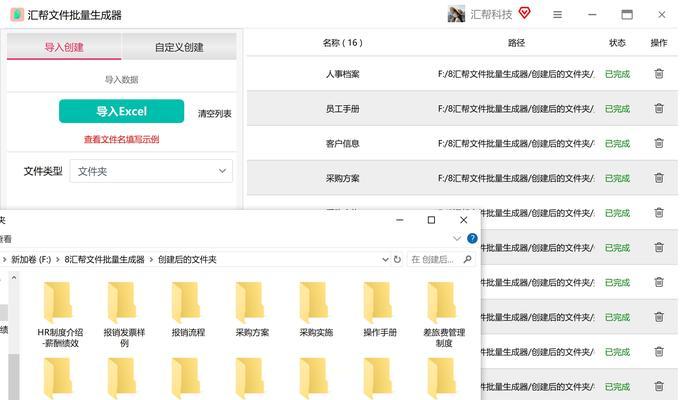
Task: Click the 名称 ( 16 ) column header
Action: 342,43
